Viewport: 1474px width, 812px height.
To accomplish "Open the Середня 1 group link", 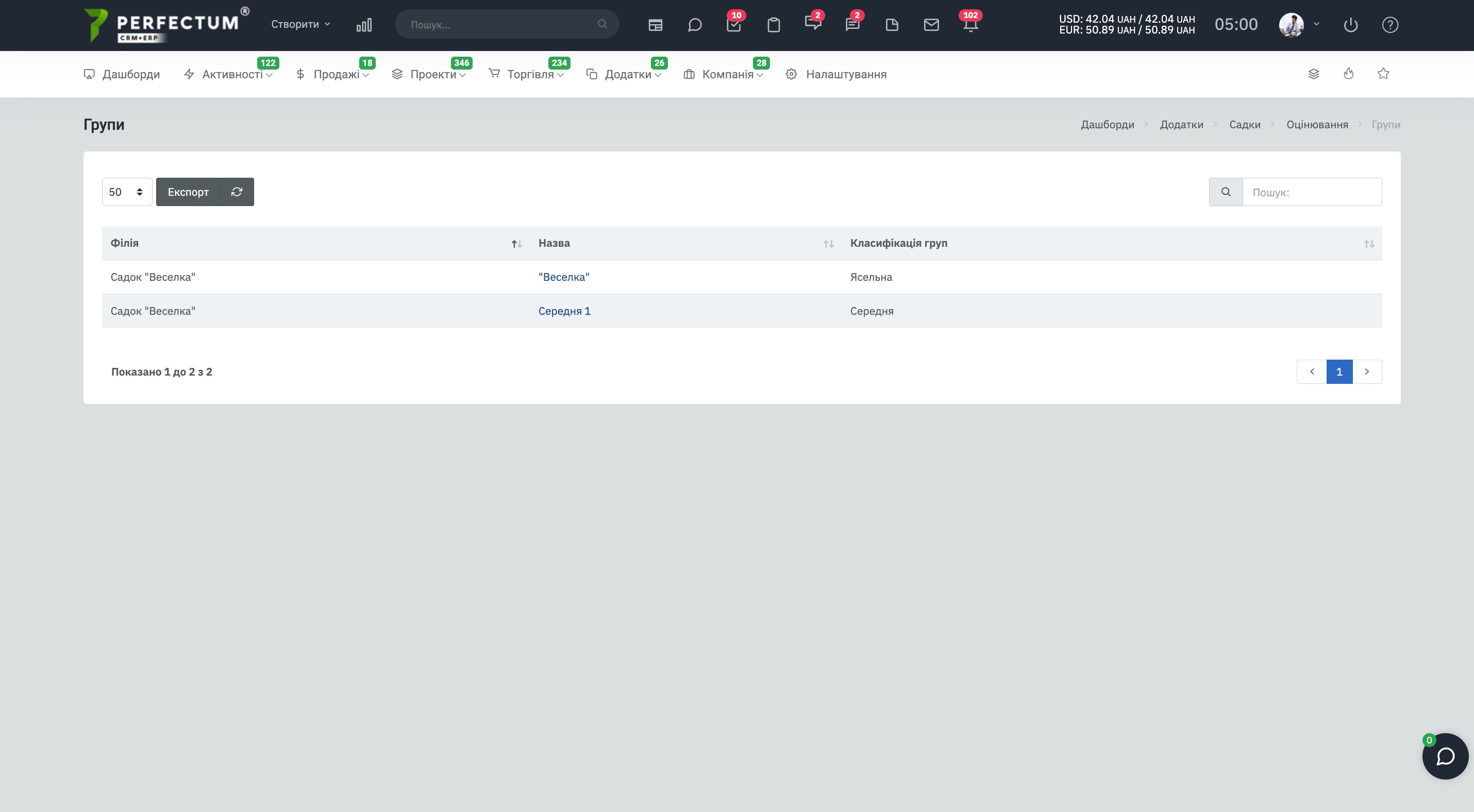I will click(564, 311).
